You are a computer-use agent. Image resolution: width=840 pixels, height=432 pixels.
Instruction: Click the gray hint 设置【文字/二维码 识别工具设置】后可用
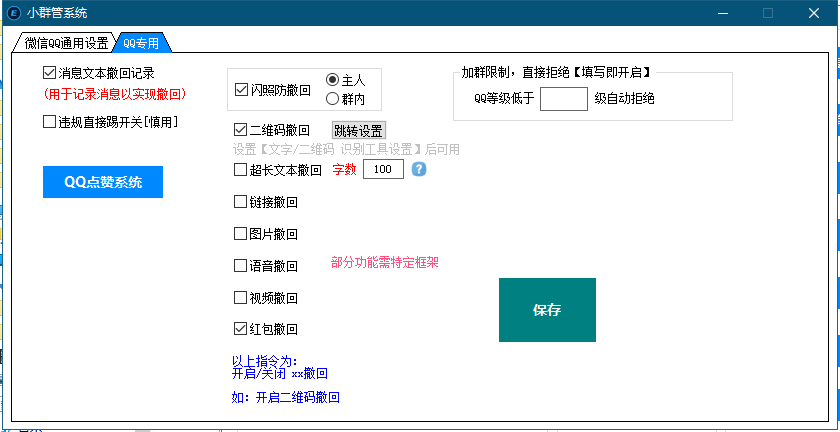346,150
